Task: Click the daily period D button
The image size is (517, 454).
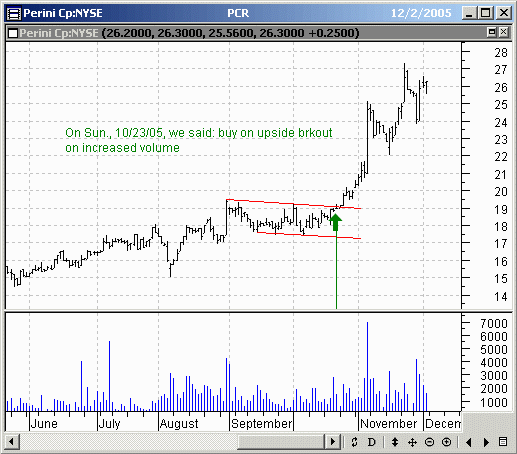Action: [x=371, y=442]
